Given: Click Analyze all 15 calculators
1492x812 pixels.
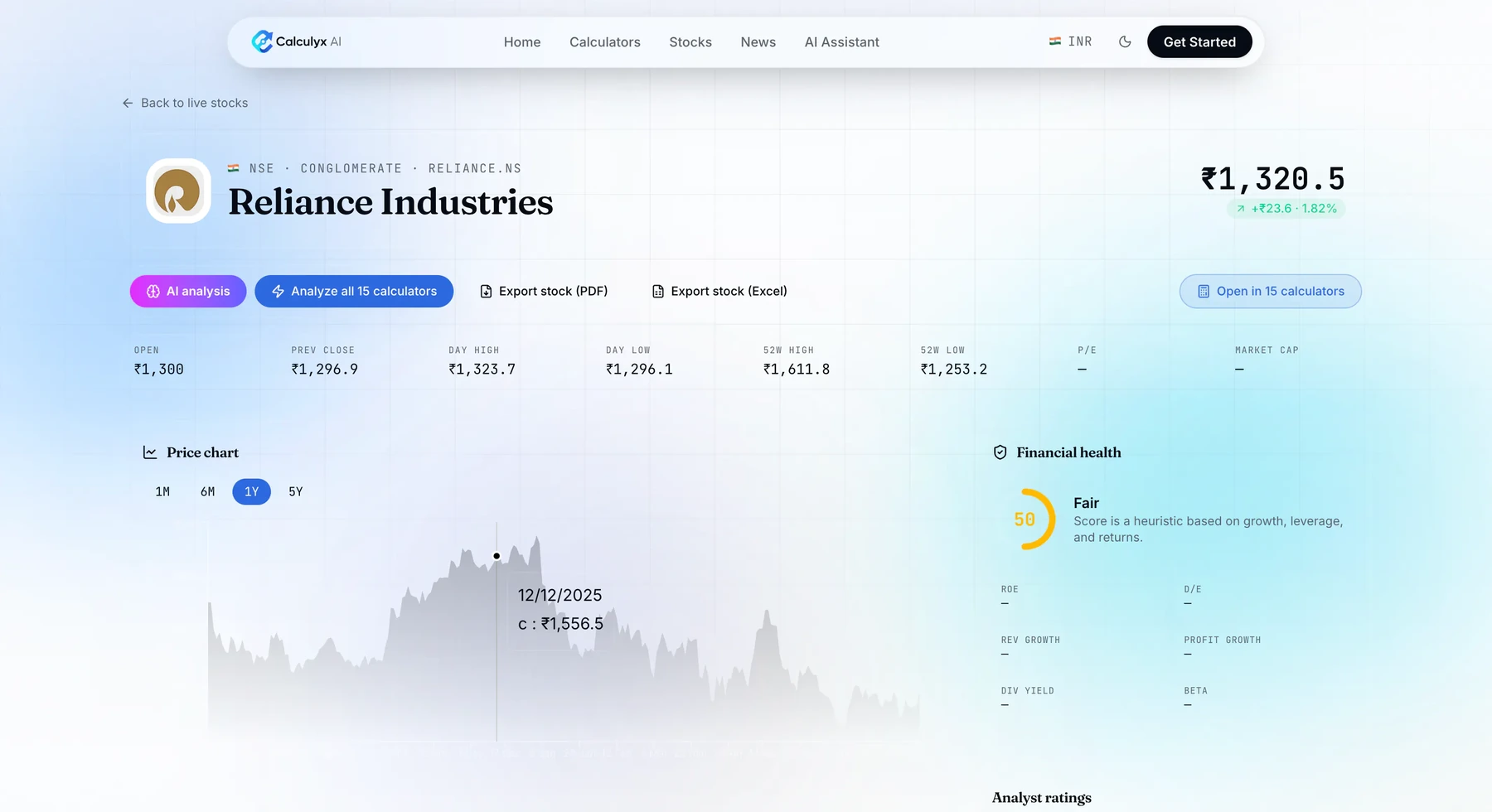Looking at the screenshot, I should tap(354, 291).
